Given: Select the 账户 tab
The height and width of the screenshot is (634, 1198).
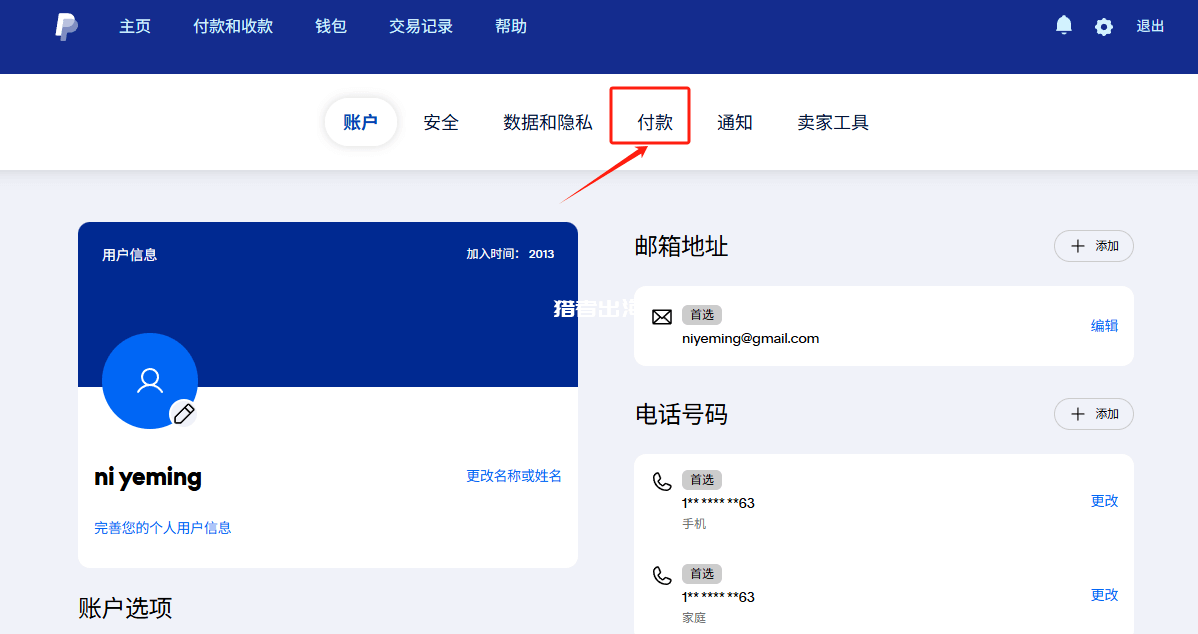Looking at the screenshot, I should click(x=361, y=122).
